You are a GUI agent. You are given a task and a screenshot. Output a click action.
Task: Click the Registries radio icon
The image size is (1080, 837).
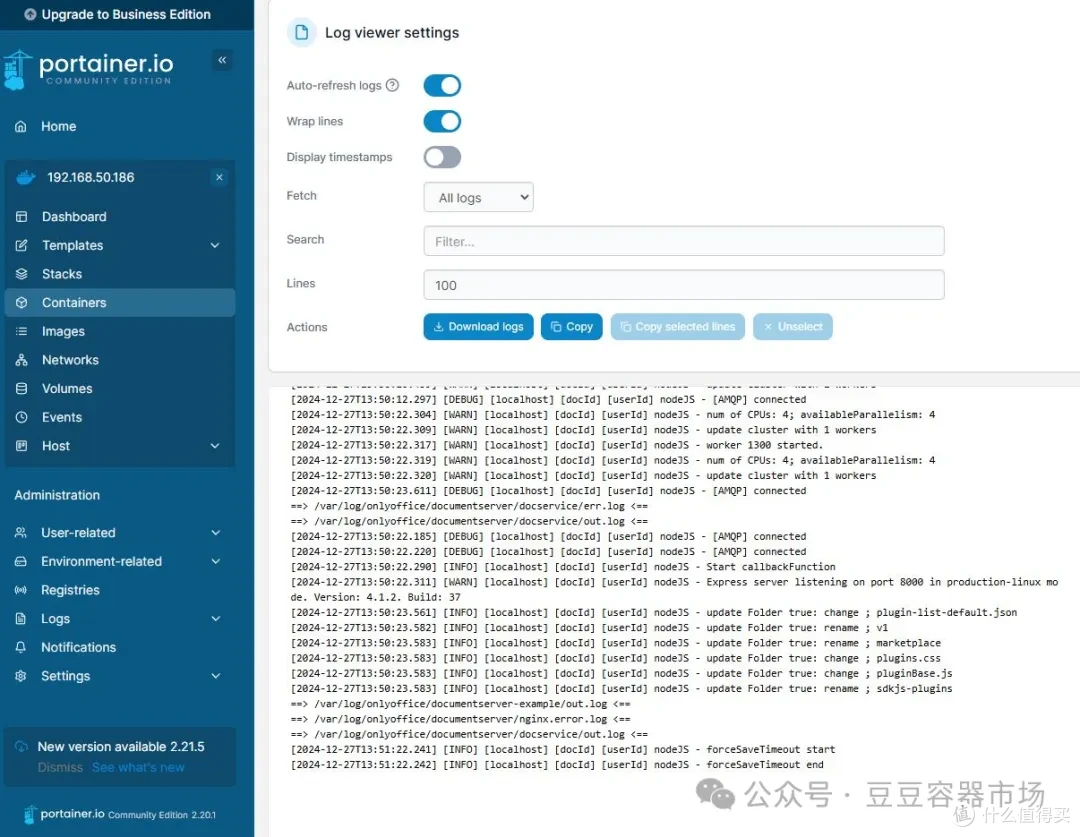[21, 590]
